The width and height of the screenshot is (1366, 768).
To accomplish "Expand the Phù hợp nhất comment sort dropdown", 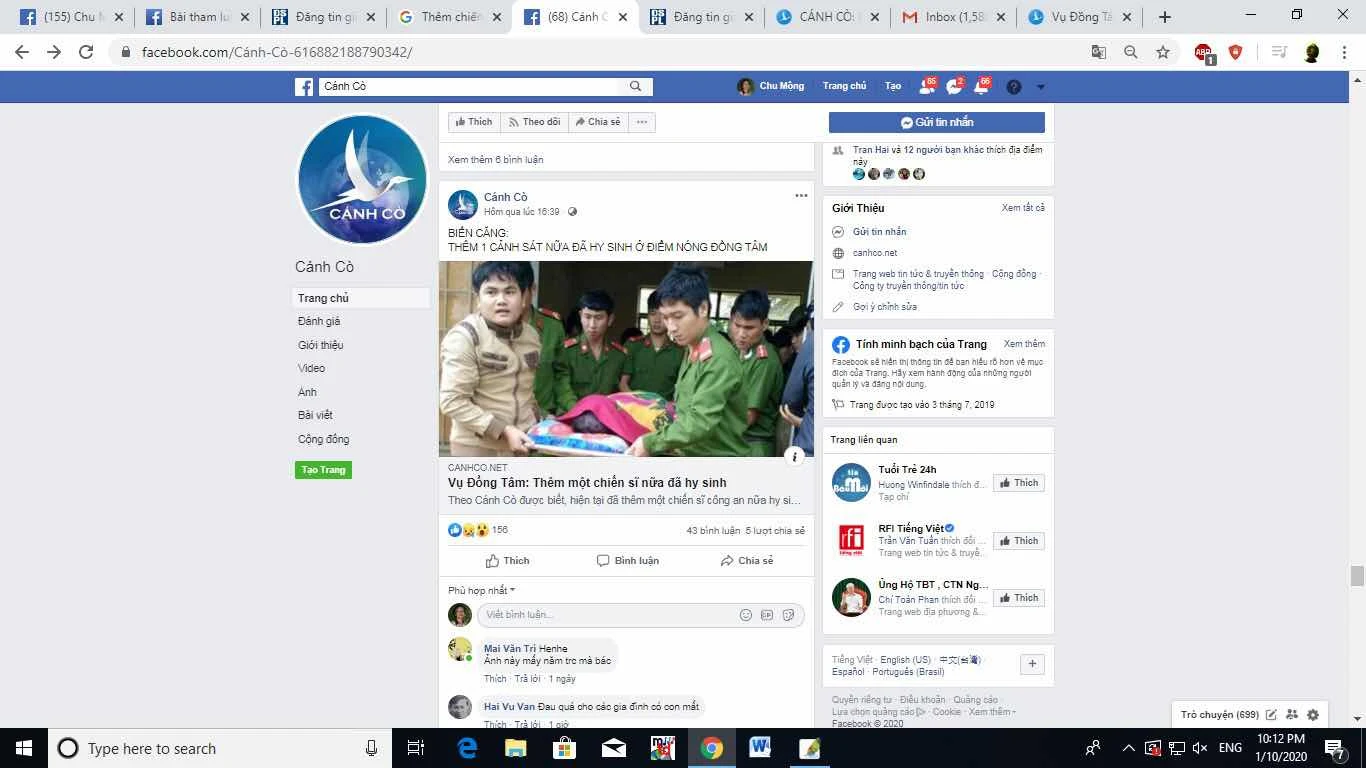I will 481,591.
